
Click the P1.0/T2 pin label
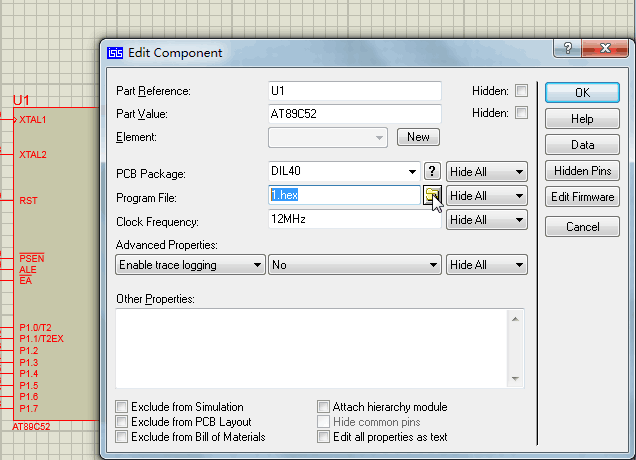[x=35, y=327]
